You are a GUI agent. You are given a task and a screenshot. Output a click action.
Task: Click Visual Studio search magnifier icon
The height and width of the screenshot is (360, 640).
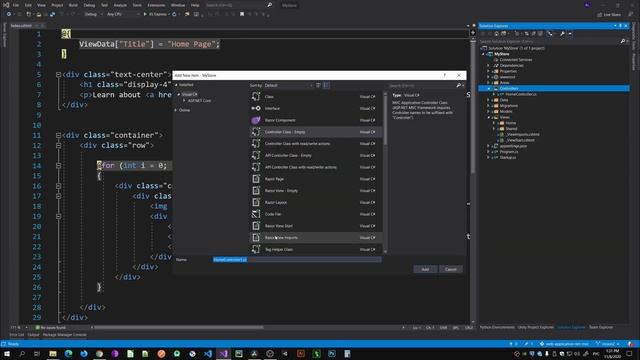269,5
